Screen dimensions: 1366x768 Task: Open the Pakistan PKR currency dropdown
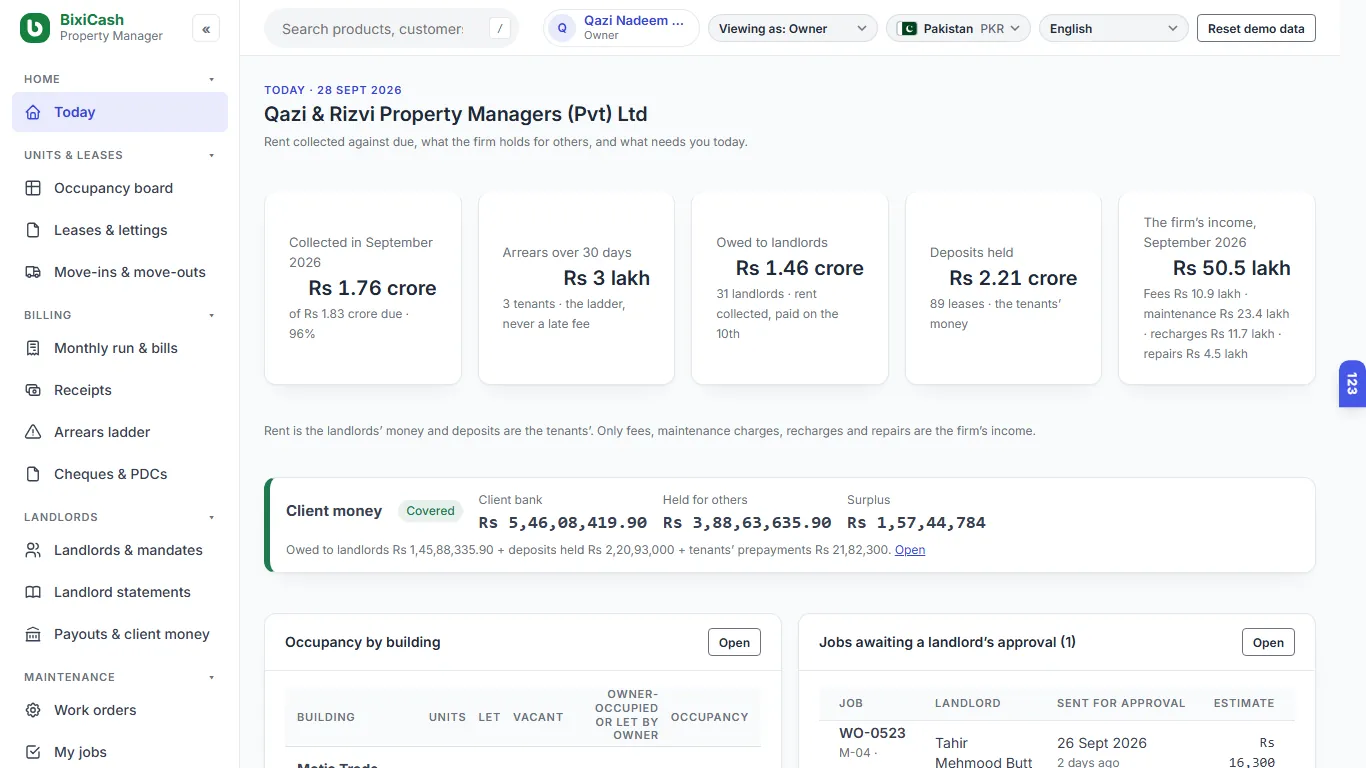click(x=958, y=28)
